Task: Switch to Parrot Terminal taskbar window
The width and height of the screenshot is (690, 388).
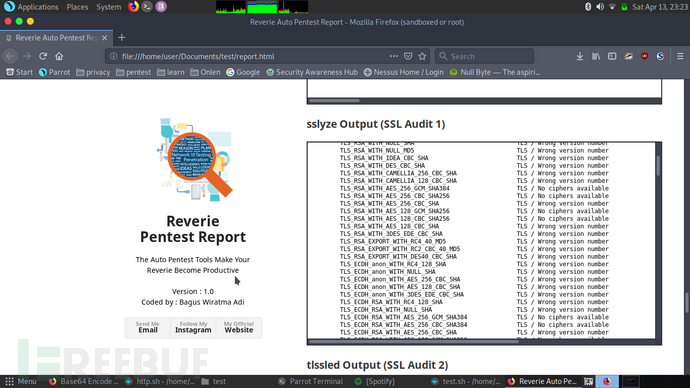Action: pos(311,381)
